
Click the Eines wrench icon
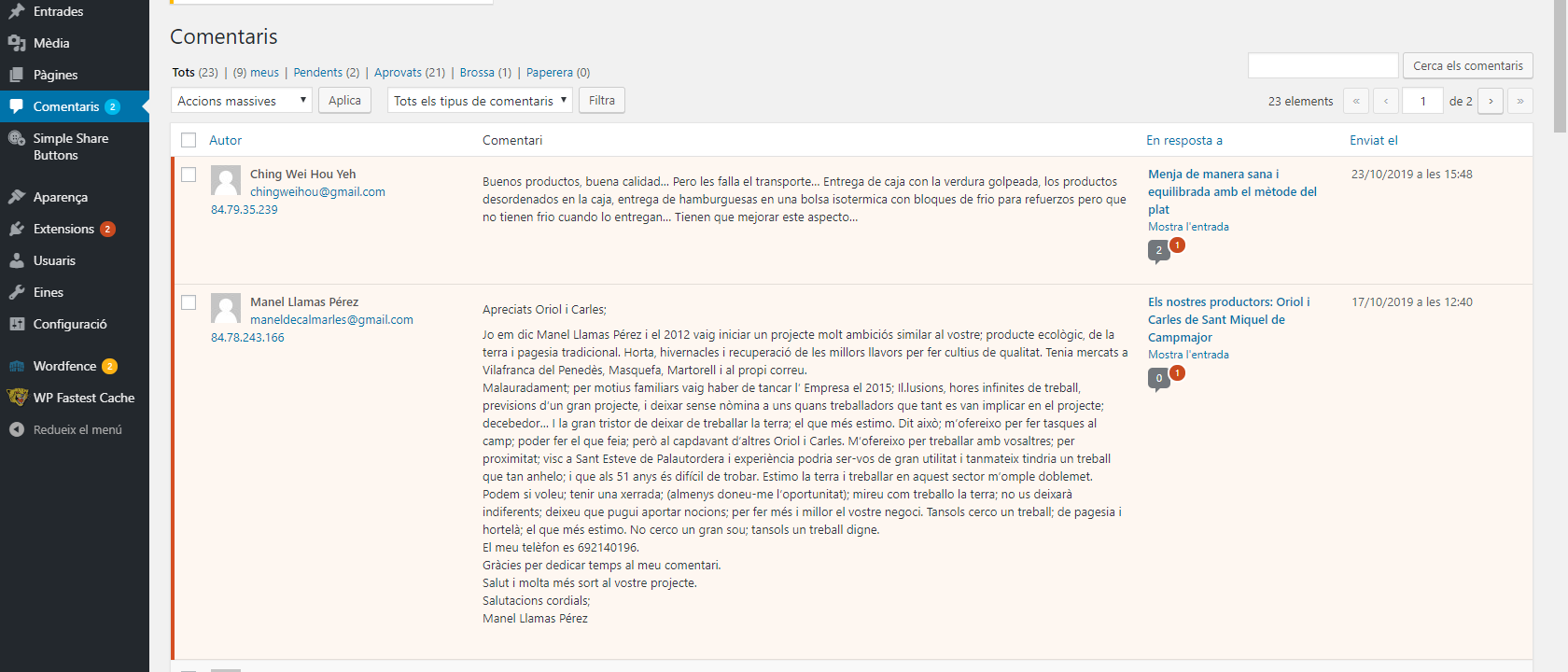click(x=17, y=292)
